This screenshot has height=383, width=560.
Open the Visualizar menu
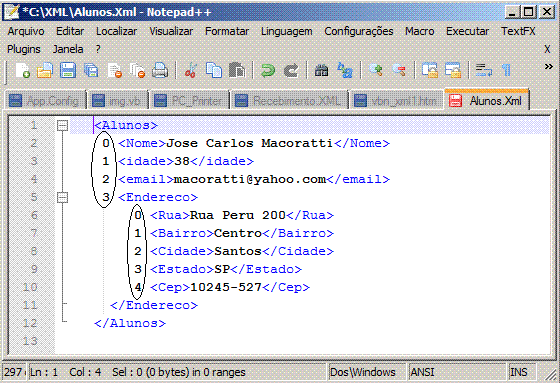point(171,31)
